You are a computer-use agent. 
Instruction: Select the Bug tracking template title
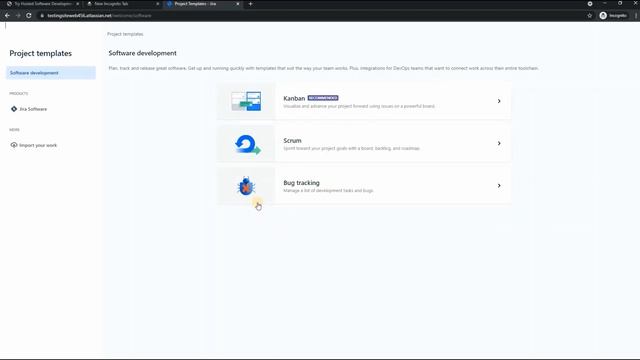coord(301,183)
